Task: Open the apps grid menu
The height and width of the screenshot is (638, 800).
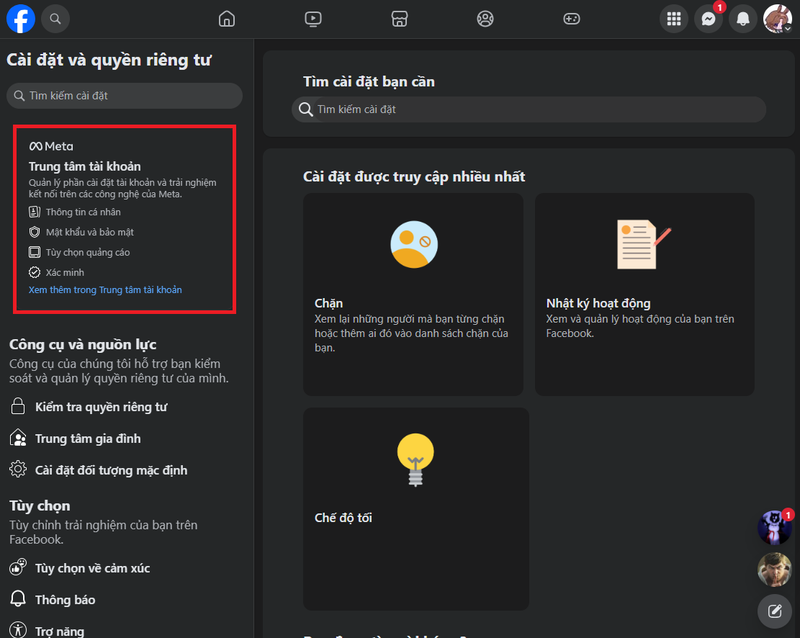Action: tap(674, 19)
